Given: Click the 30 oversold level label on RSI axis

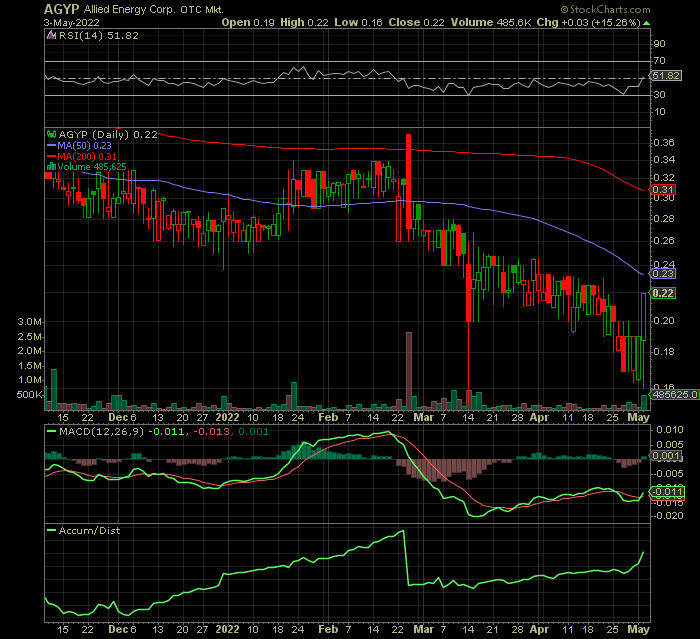Looking at the screenshot, I should point(659,95).
